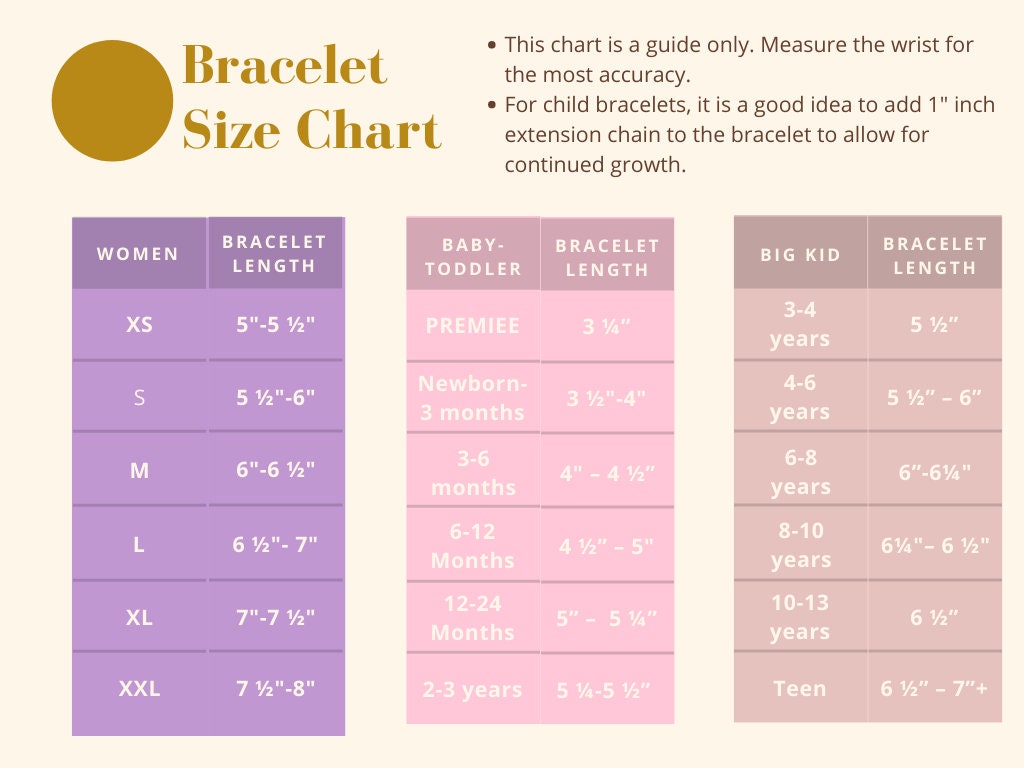Click the child bracelet extension chain note
Image resolution: width=1024 pixels, height=768 pixels.
click(x=748, y=134)
